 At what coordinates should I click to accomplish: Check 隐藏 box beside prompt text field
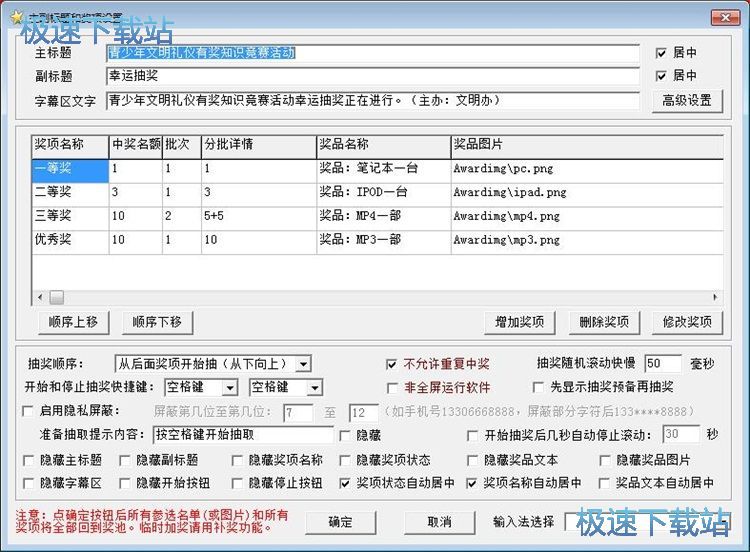point(344,435)
